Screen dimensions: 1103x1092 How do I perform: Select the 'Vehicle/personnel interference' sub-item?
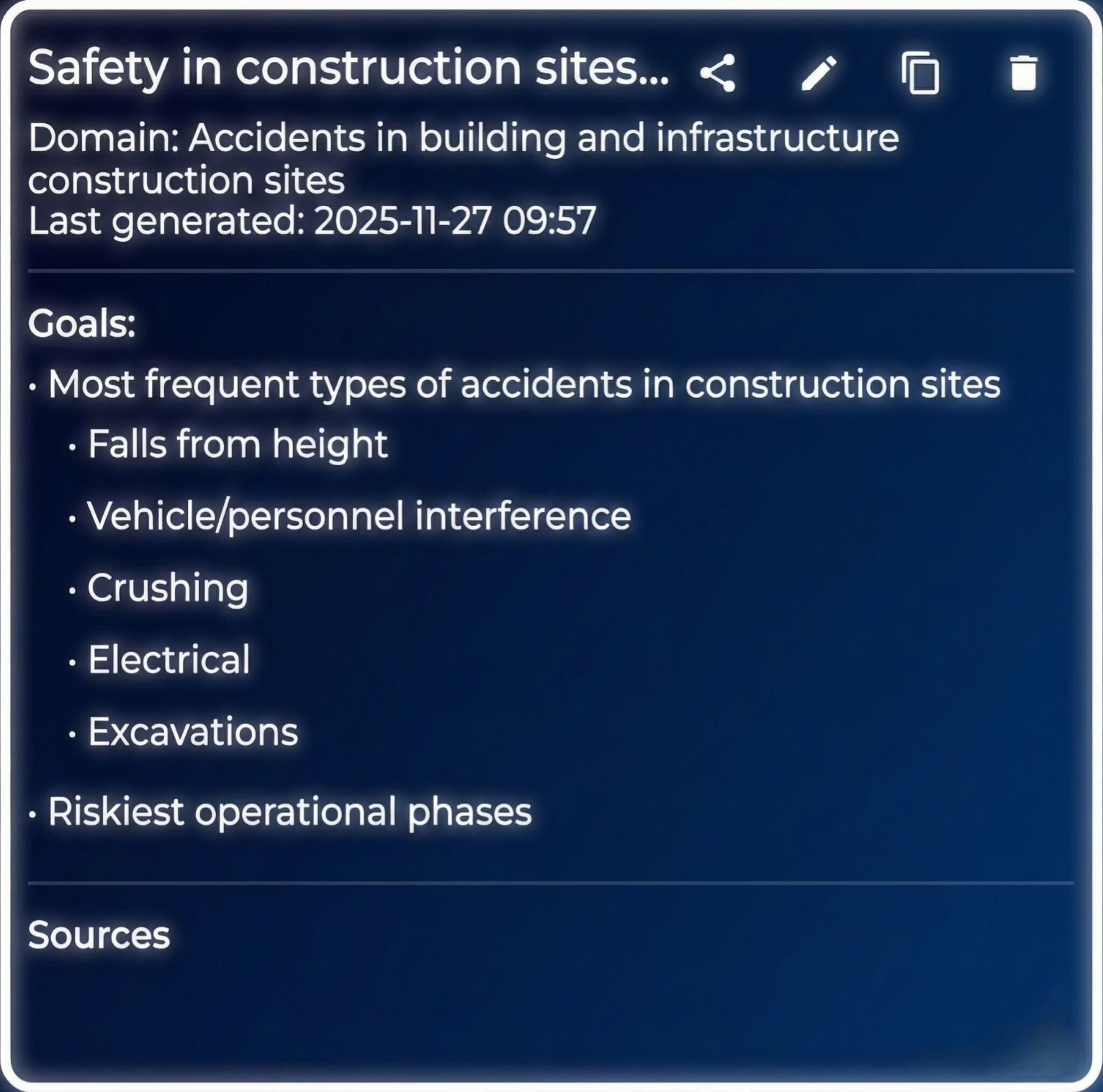point(359,516)
